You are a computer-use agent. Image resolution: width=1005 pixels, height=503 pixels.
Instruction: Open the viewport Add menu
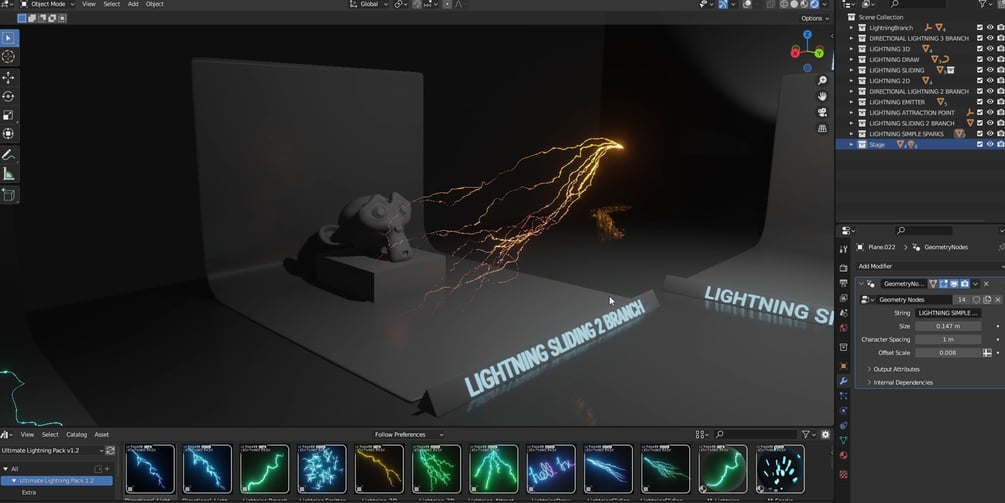point(133,4)
